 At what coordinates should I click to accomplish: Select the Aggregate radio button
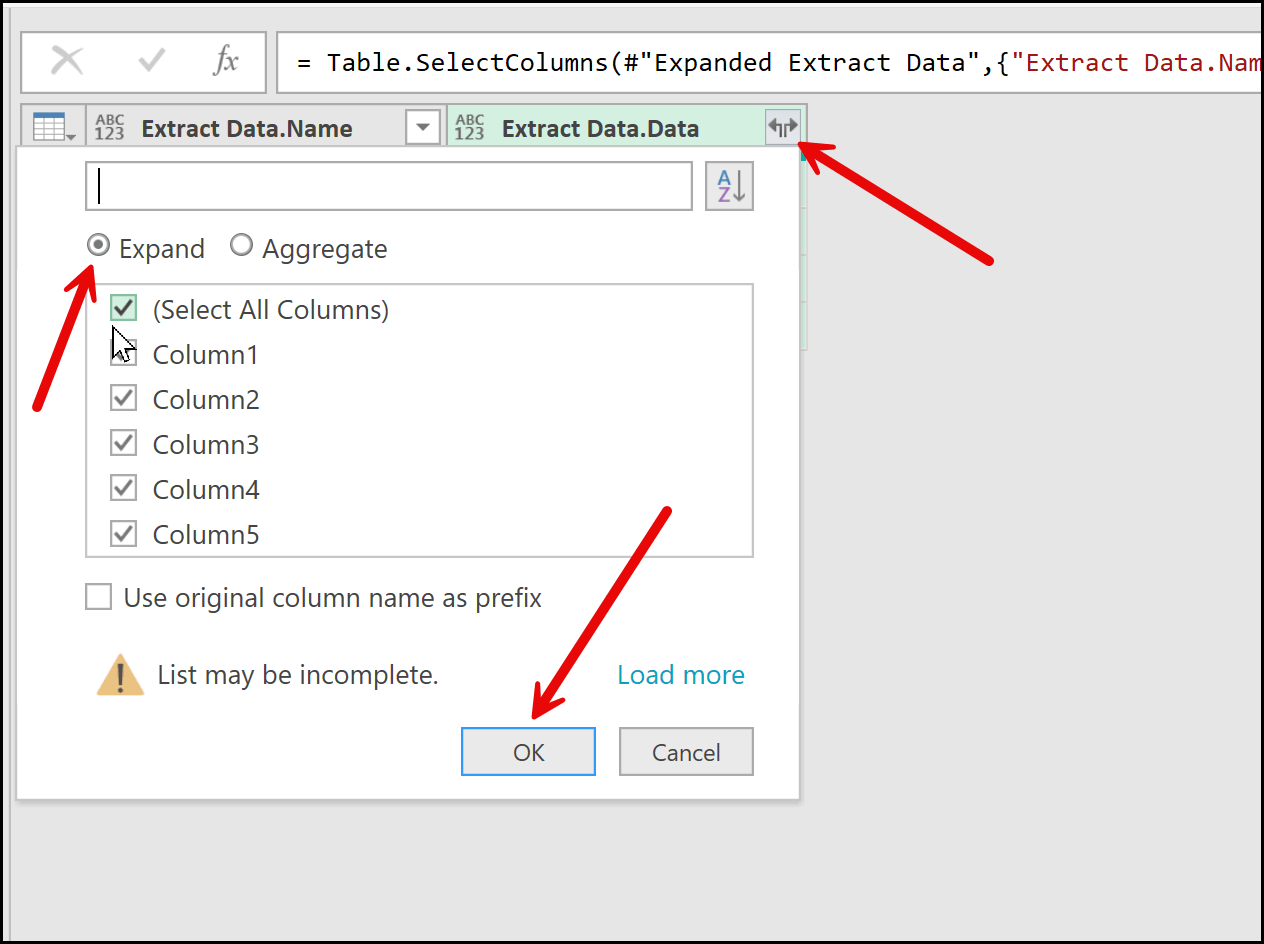[x=241, y=246]
